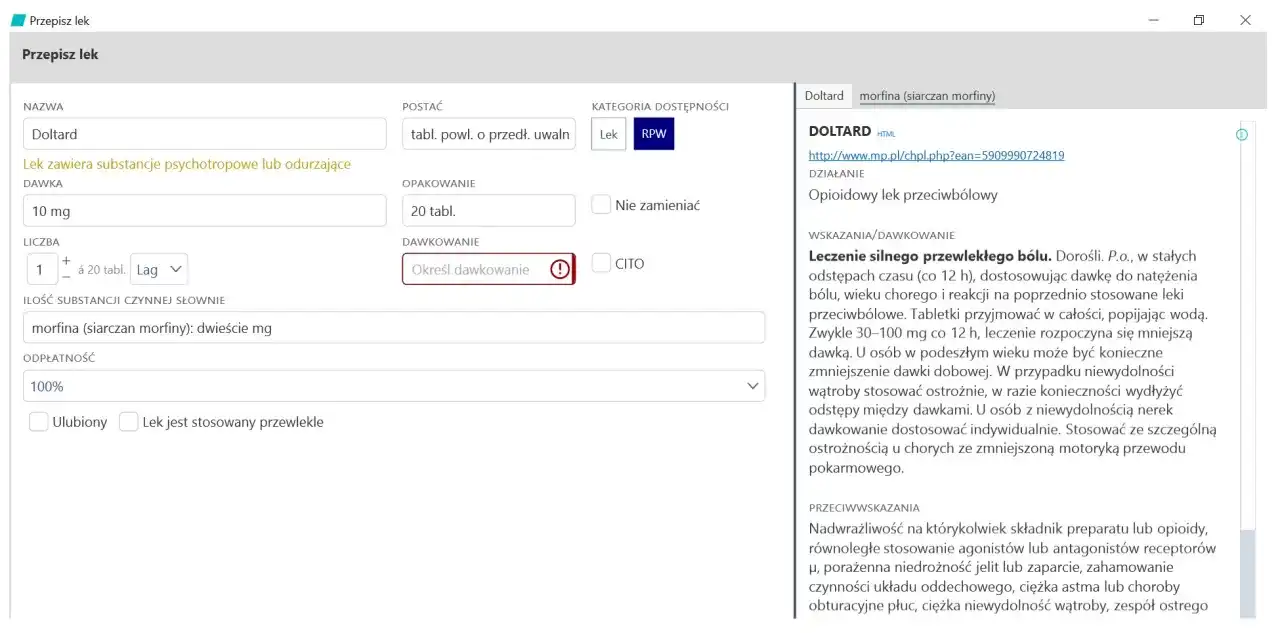Screen dimensions: 1280x633
Task: Click the teal info icon in the drug panel
Action: coord(1241,133)
